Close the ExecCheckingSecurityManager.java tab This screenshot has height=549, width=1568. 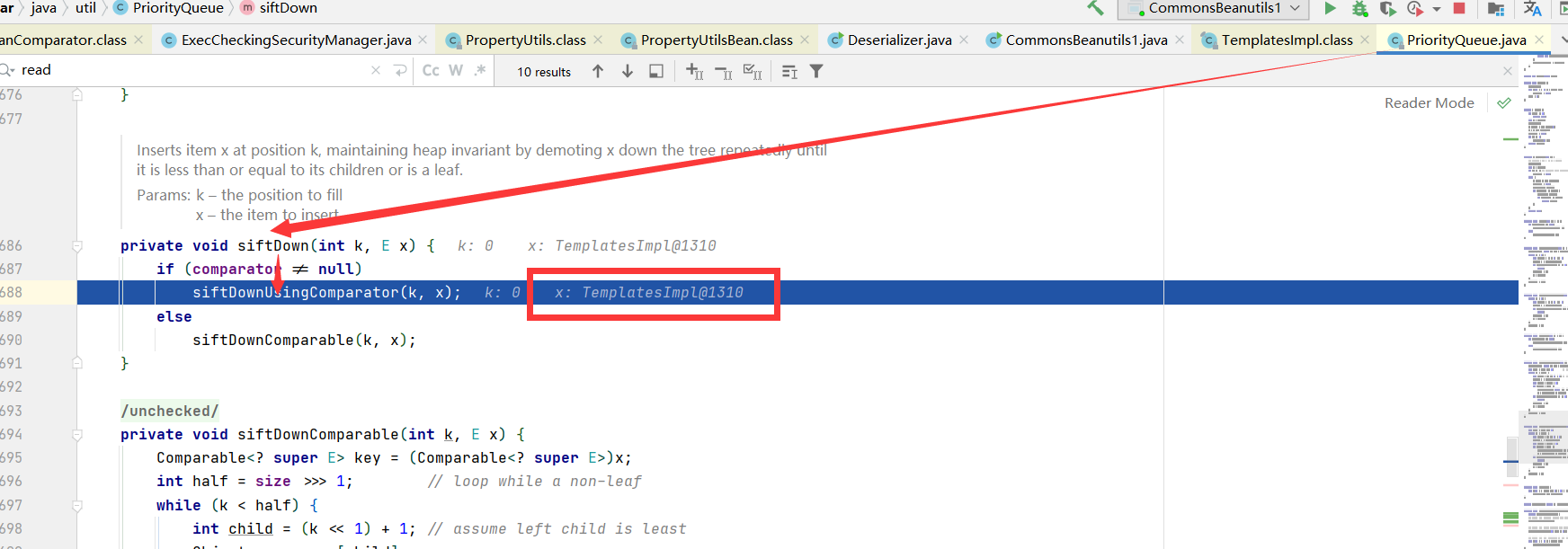[x=423, y=40]
